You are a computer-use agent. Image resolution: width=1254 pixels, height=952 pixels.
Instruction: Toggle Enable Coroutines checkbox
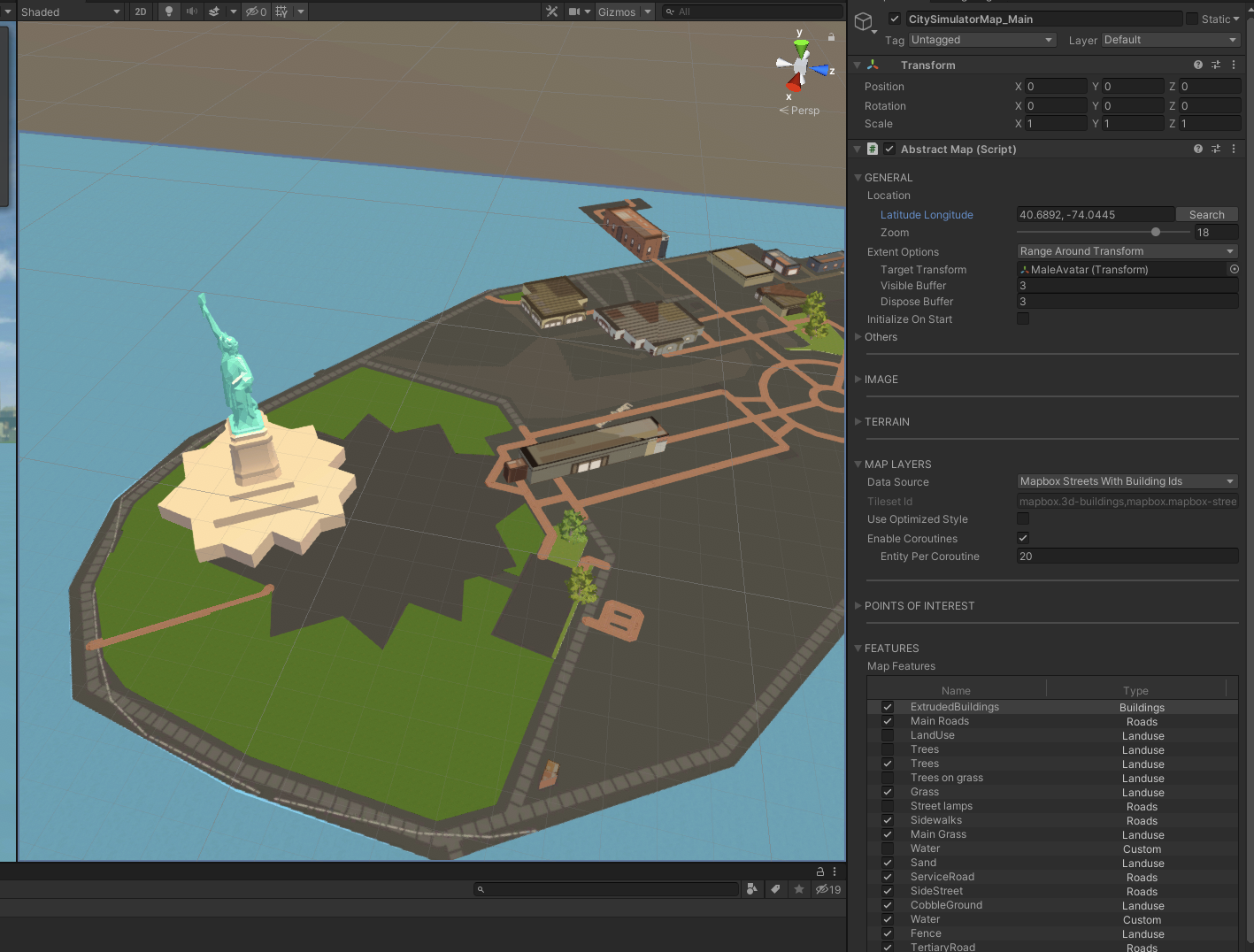pyautogui.click(x=1023, y=538)
